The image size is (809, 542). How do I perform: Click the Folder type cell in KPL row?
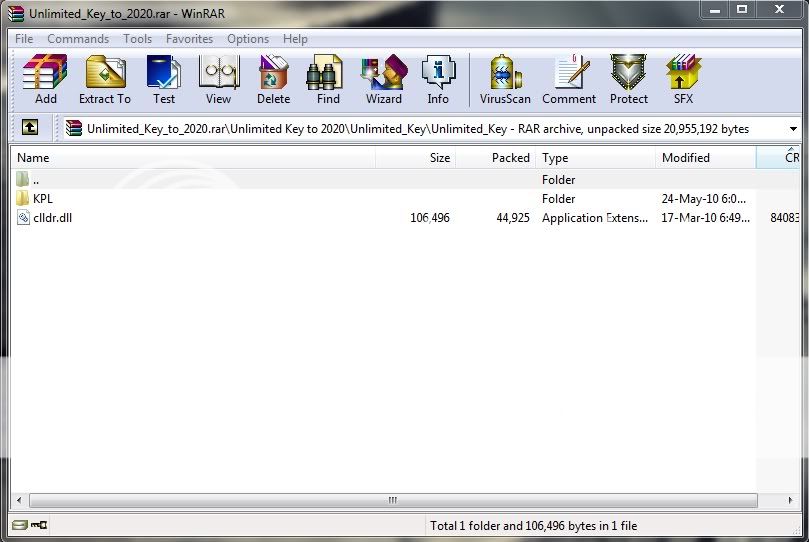point(558,199)
